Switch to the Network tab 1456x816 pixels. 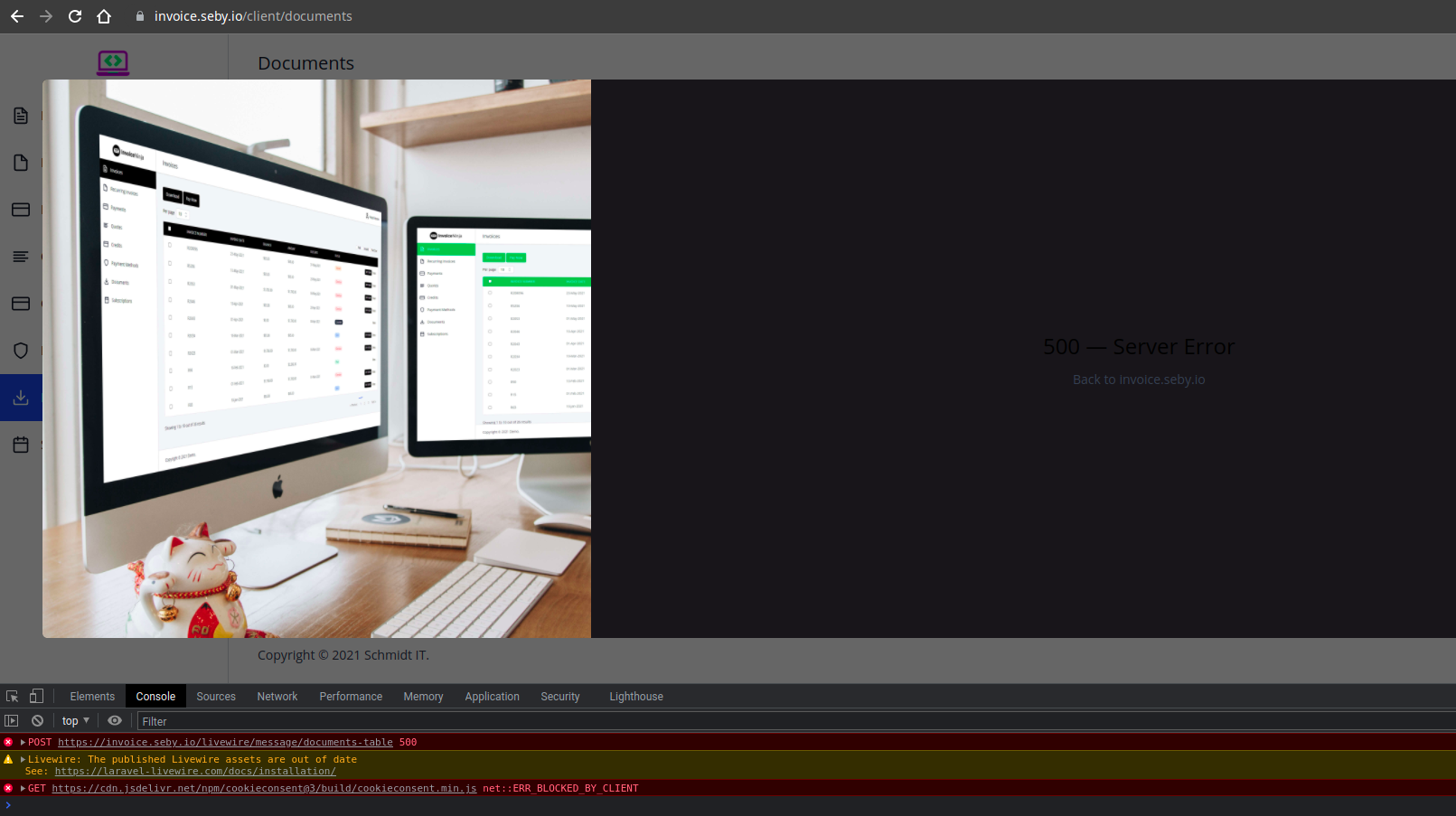point(277,696)
